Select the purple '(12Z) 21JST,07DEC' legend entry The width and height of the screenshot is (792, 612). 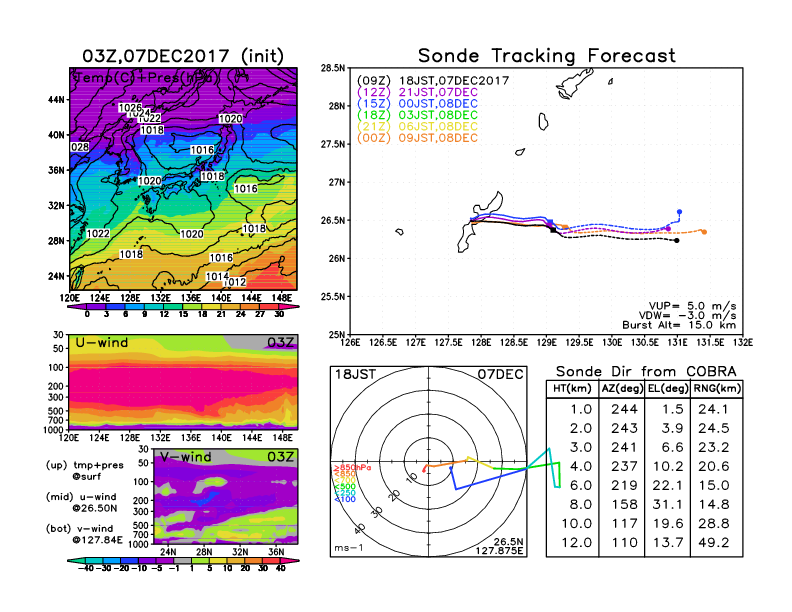[x=417, y=92]
